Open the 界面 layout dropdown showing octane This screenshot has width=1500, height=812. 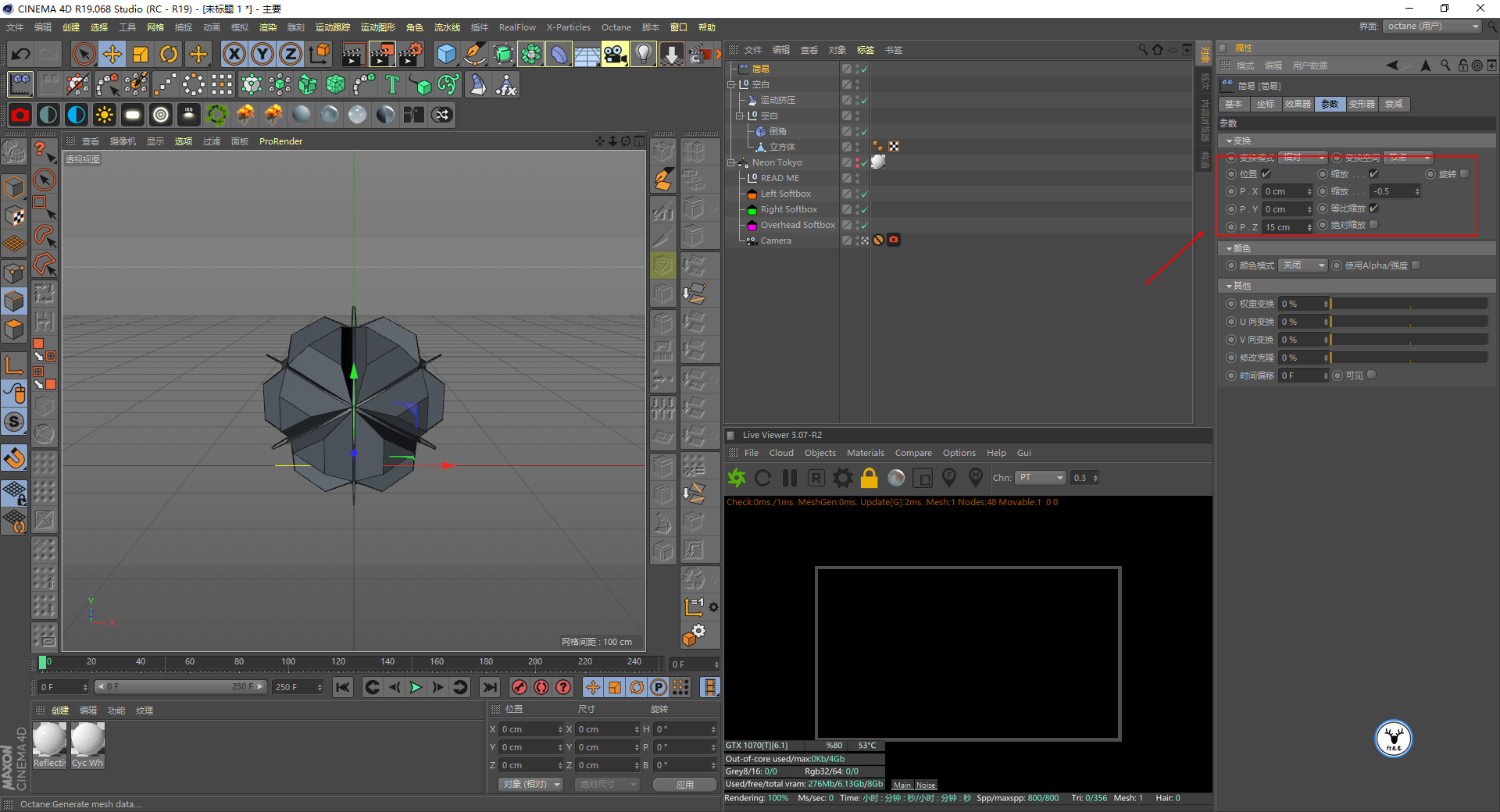[x=1433, y=27]
